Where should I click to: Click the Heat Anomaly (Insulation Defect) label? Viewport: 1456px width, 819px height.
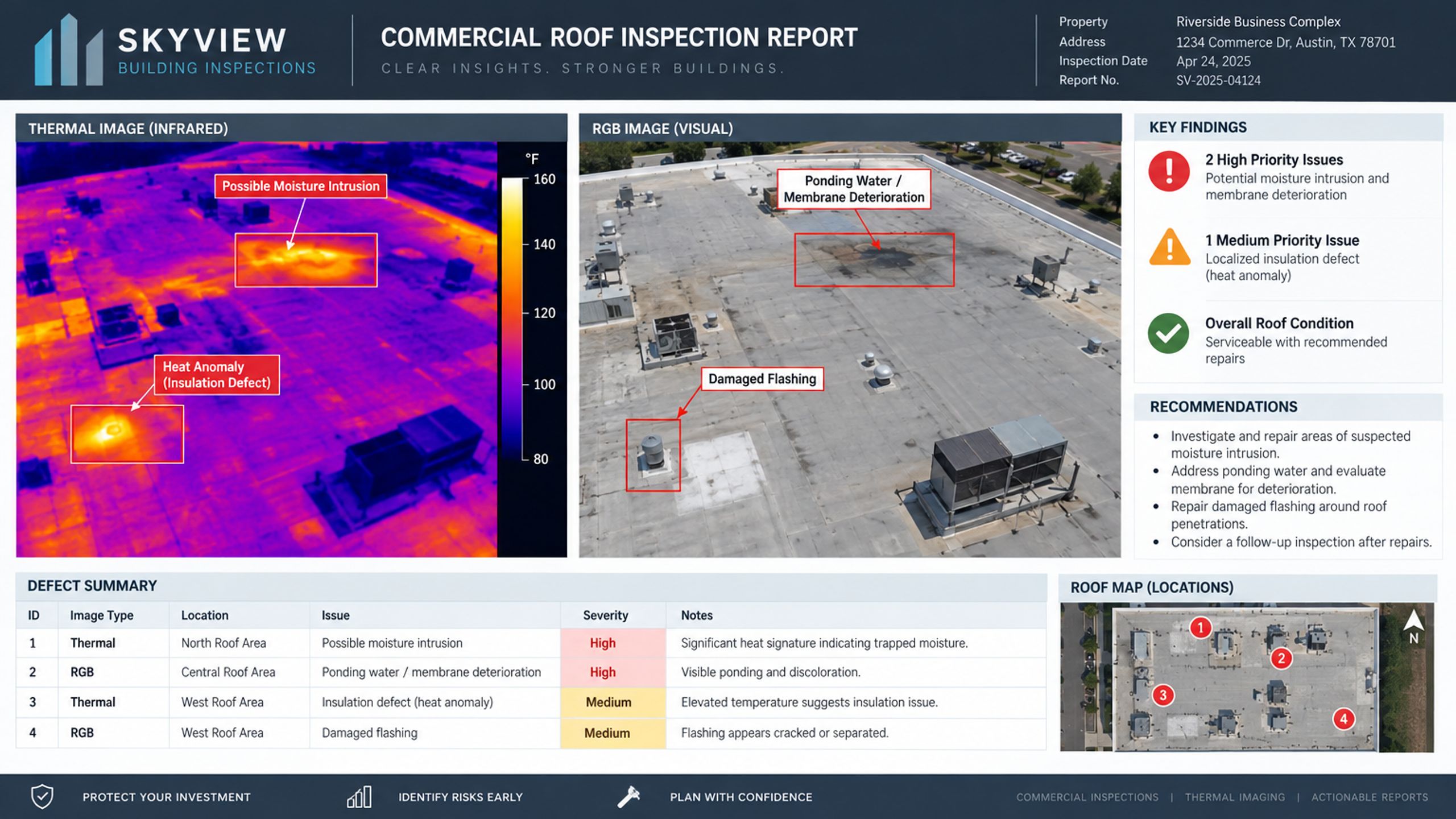pos(217,375)
